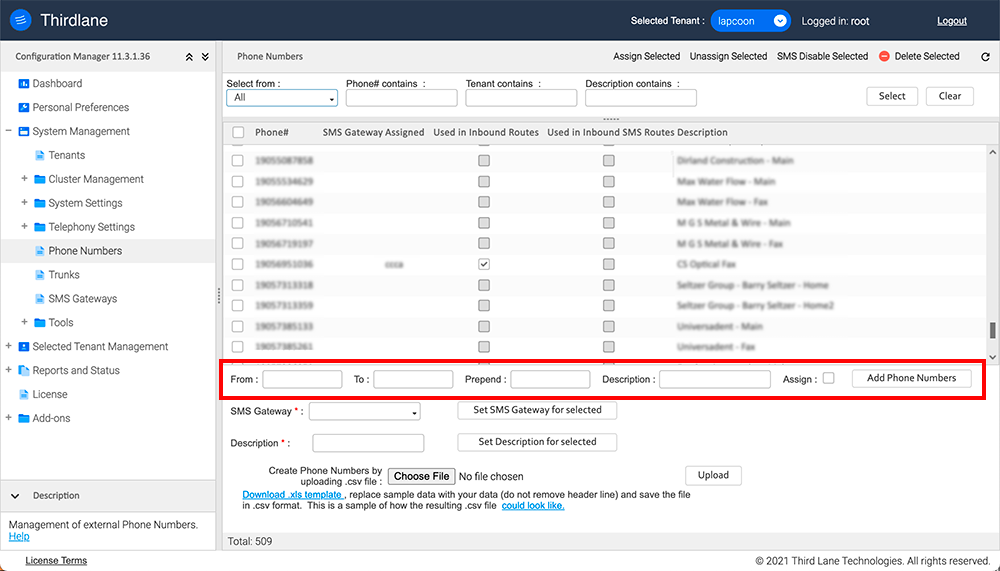This screenshot has height=571, width=1000.
Task: Click the Add-ons folder icon
Action: click(24, 419)
